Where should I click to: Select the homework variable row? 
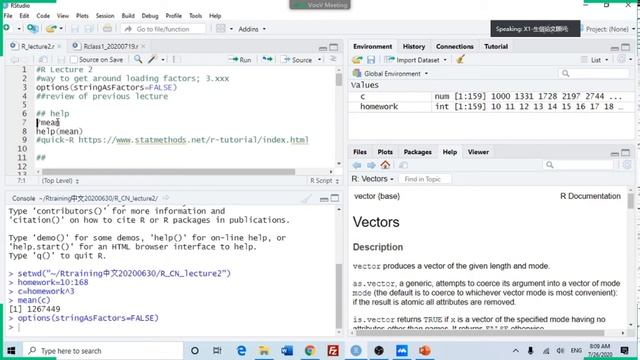[x=491, y=107]
